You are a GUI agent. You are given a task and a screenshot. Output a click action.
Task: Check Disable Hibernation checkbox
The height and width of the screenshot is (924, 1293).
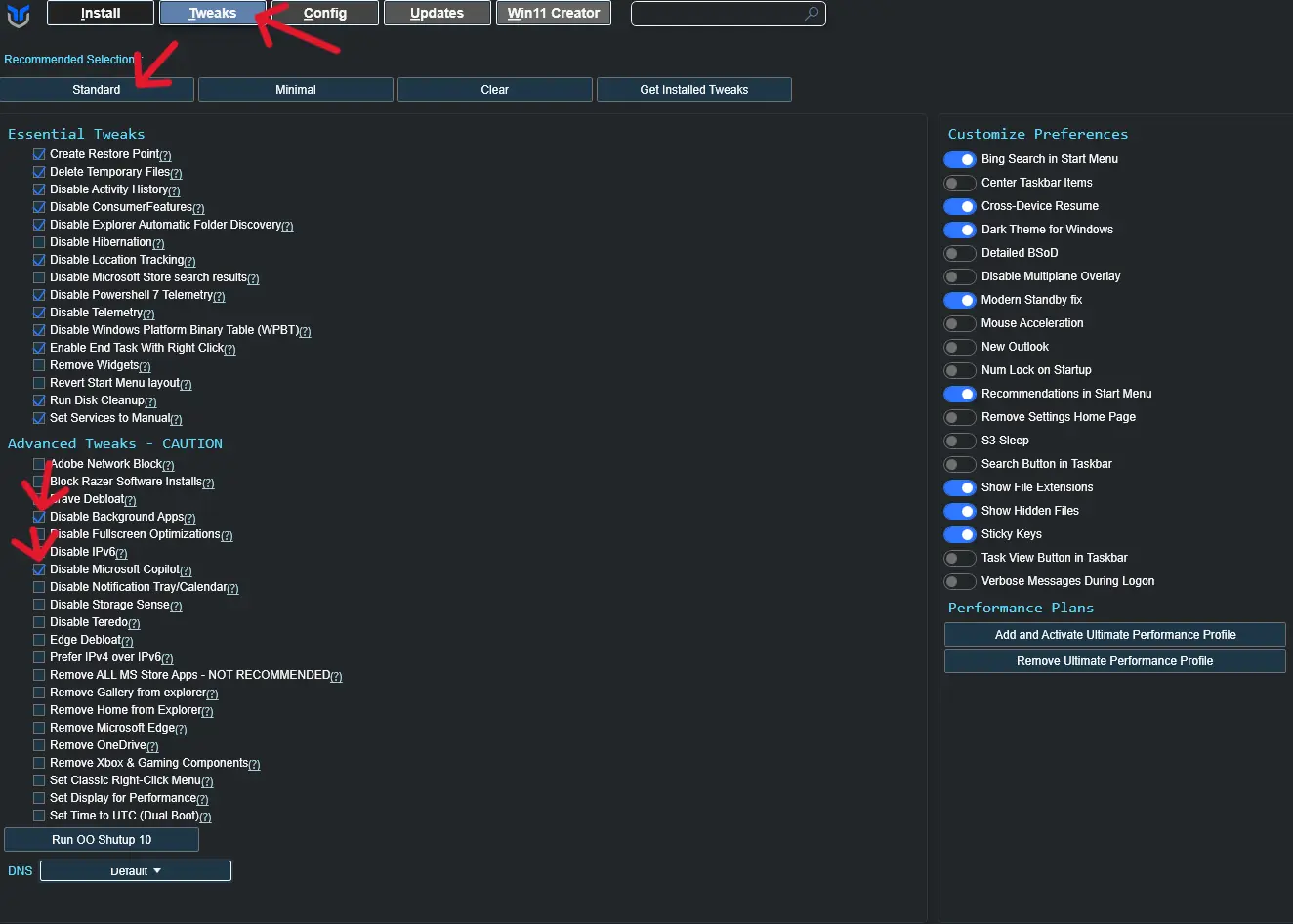pyautogui.click(x=39, y=242)
